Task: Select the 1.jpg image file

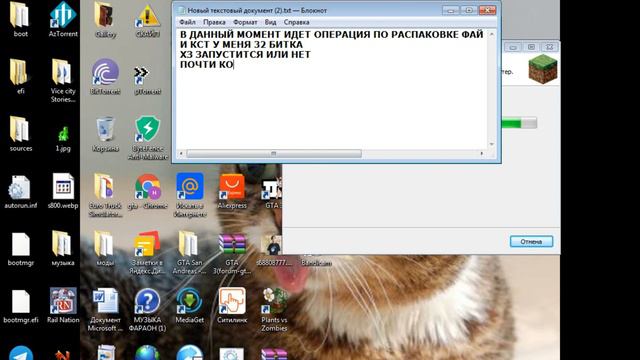Action: tap(63, 133)
